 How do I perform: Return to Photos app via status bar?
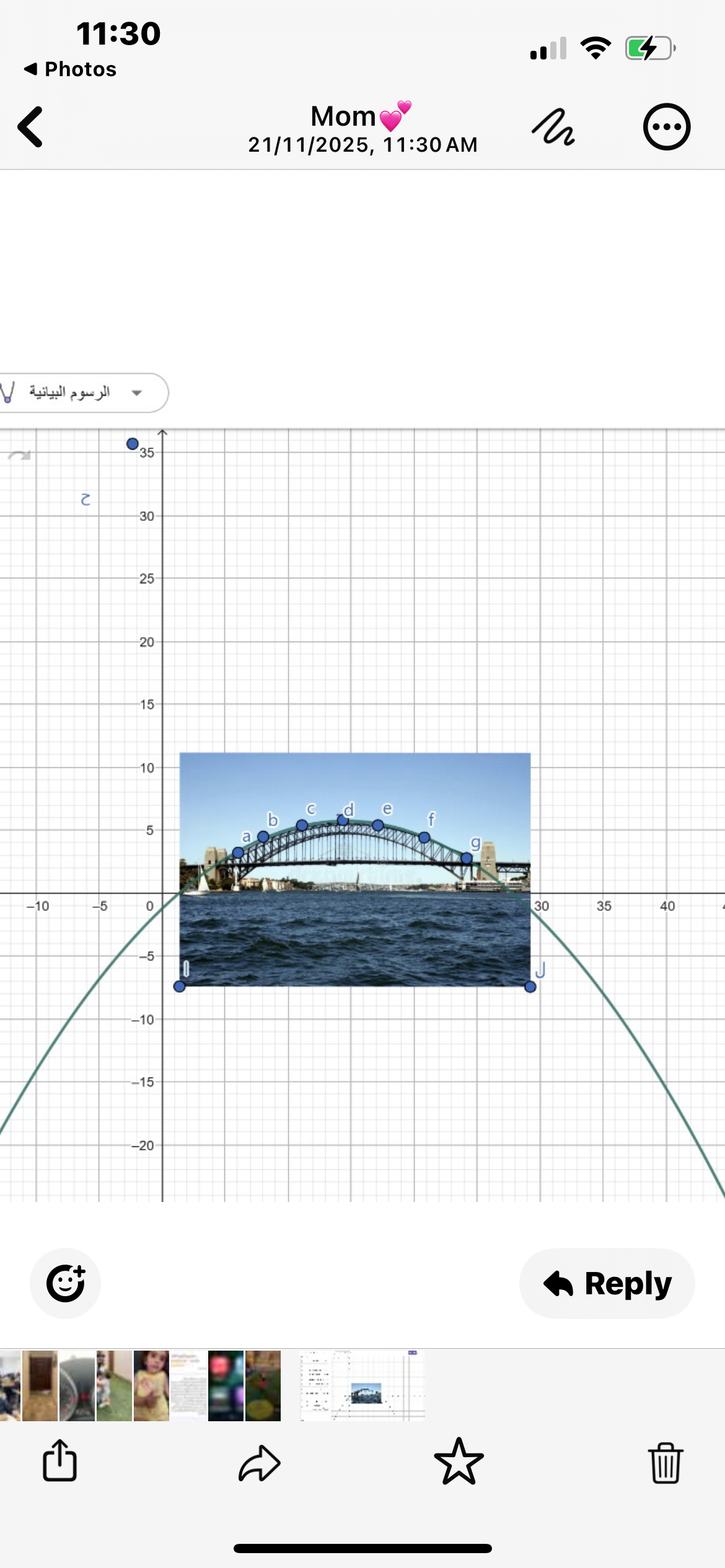point(70,69)
